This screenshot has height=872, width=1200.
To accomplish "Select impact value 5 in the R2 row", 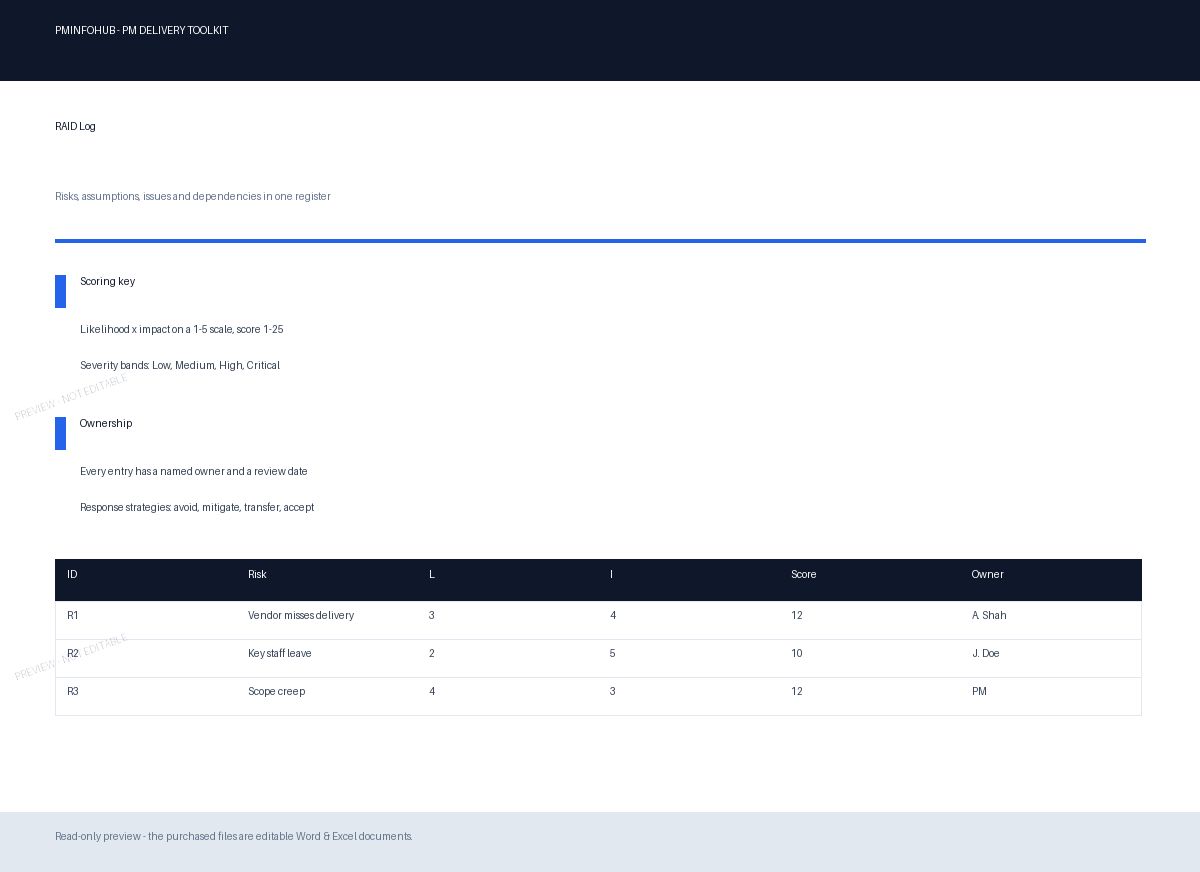I will tap(612, 653).
